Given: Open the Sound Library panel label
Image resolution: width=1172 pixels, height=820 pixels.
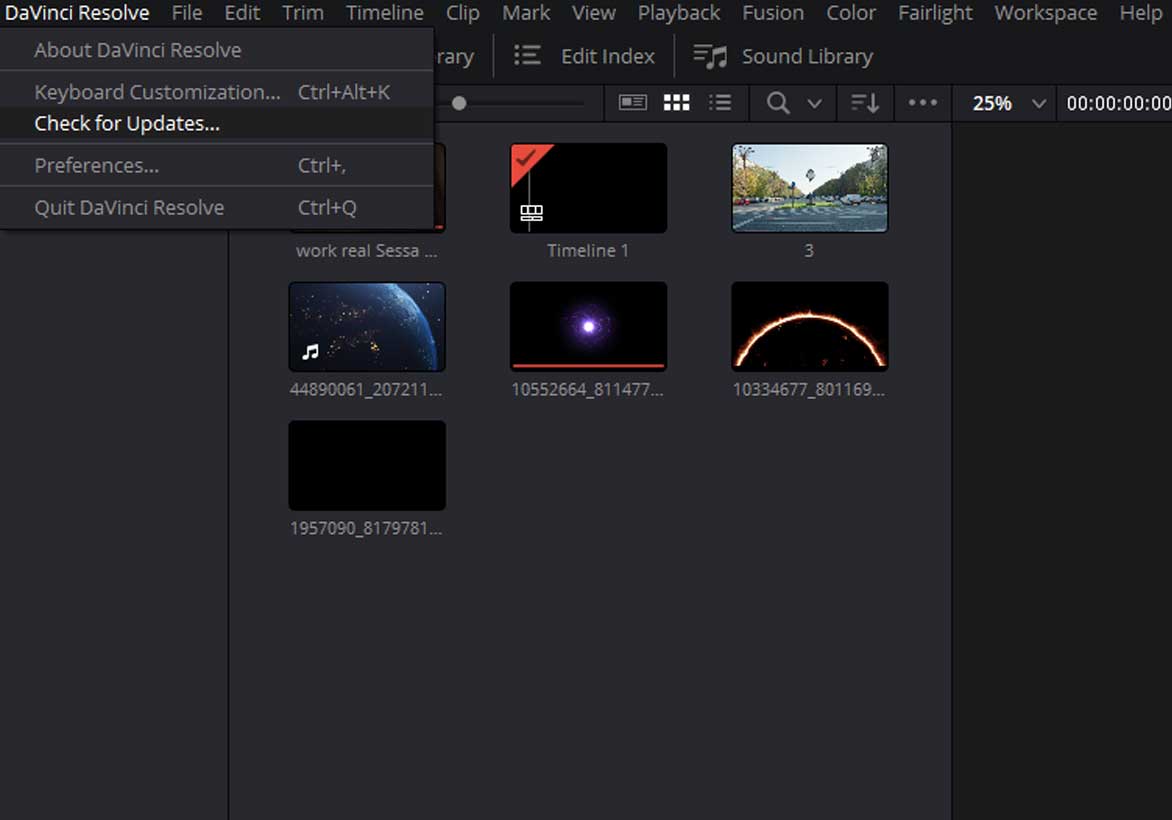Looking at the screenshot, I should click(x=807, y=56).
